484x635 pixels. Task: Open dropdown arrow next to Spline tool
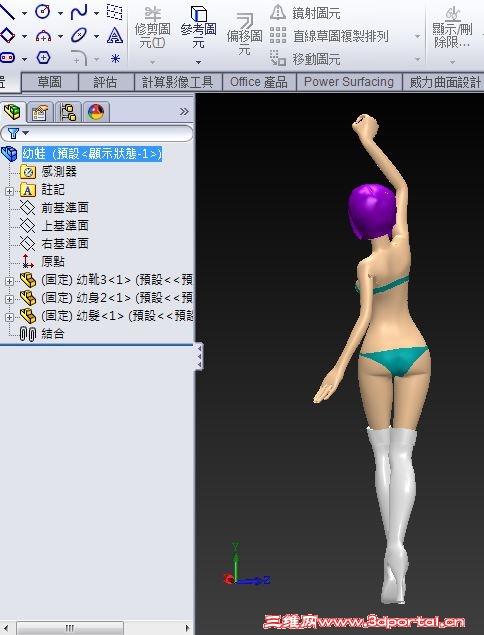click(x=96, y=13)
